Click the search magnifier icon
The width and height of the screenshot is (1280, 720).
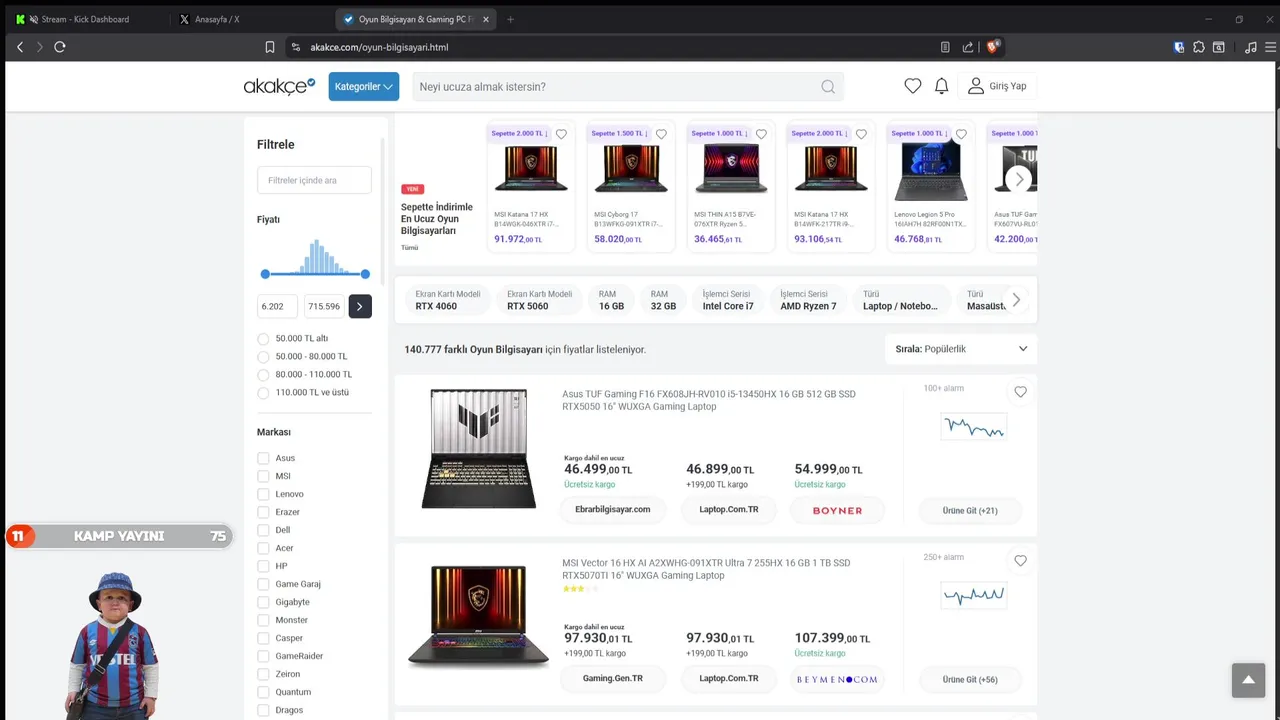828,87
